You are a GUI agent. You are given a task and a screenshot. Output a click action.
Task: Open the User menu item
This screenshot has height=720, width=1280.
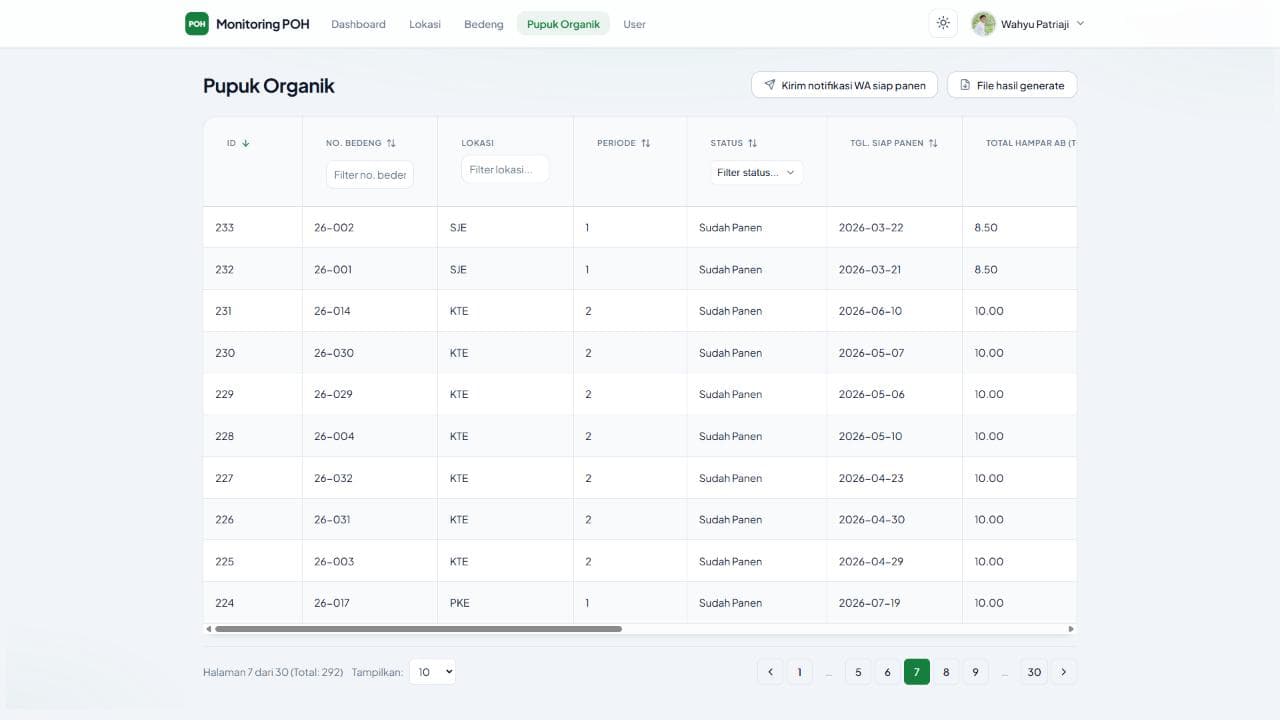pos(634,24)
